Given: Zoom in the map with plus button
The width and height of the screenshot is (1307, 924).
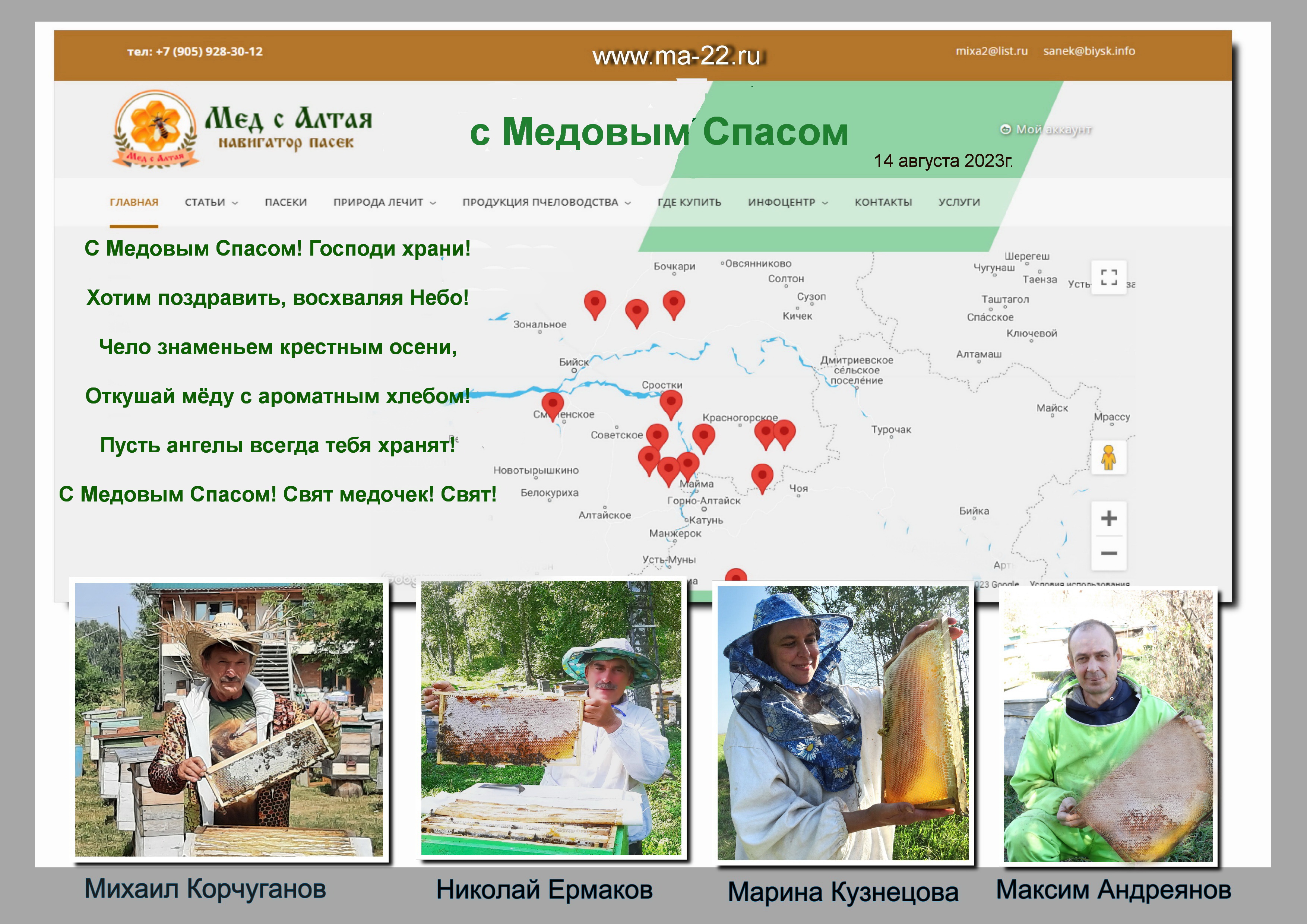Looking at the screenshot, I should (1108, 518).
